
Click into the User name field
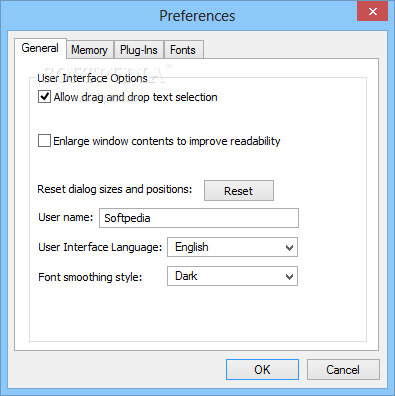(x=199, y=218)
